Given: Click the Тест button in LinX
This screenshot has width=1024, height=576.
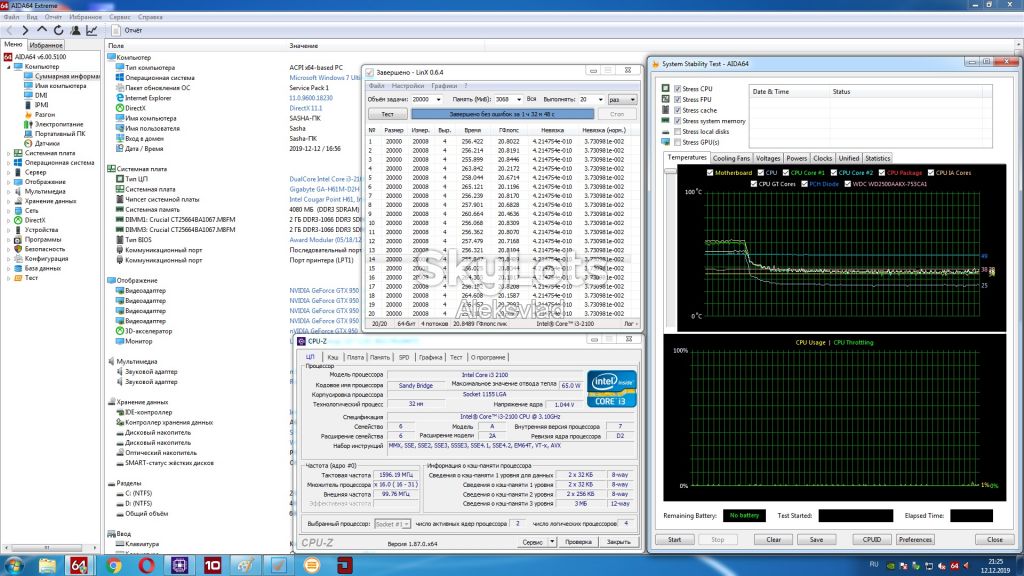Looking at the screenshot, I should [x=387, y=114].
